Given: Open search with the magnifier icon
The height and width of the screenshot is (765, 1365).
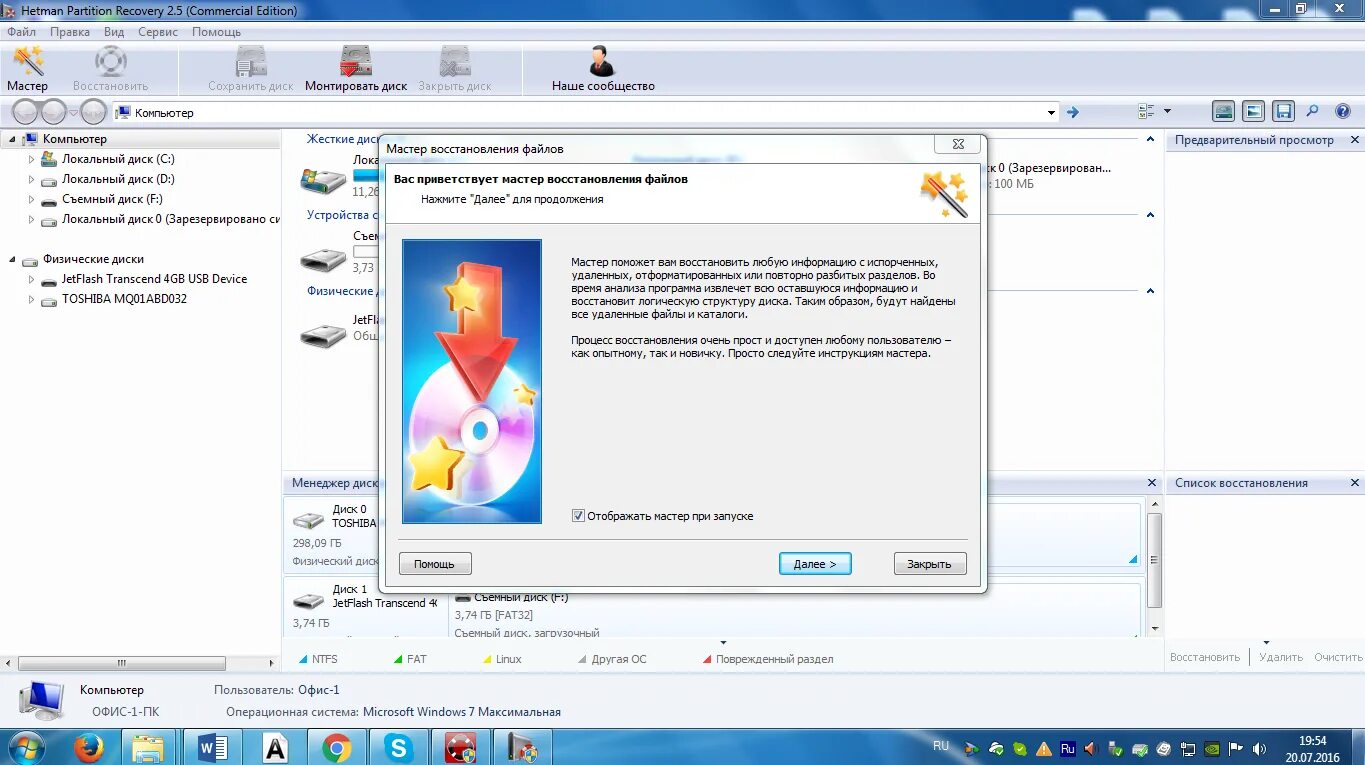Looking at the screenshot, I should (x=1313, y=112).
